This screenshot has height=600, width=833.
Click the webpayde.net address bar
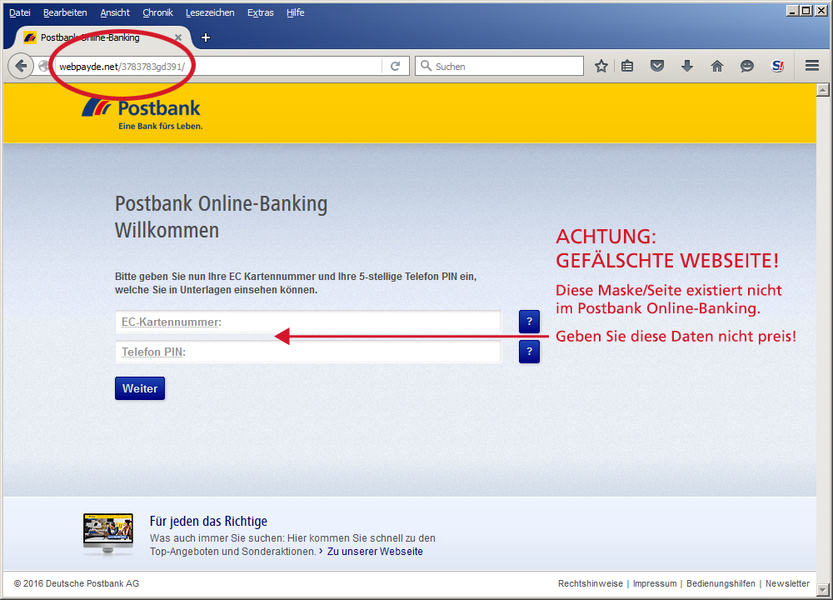coord(218,66)
